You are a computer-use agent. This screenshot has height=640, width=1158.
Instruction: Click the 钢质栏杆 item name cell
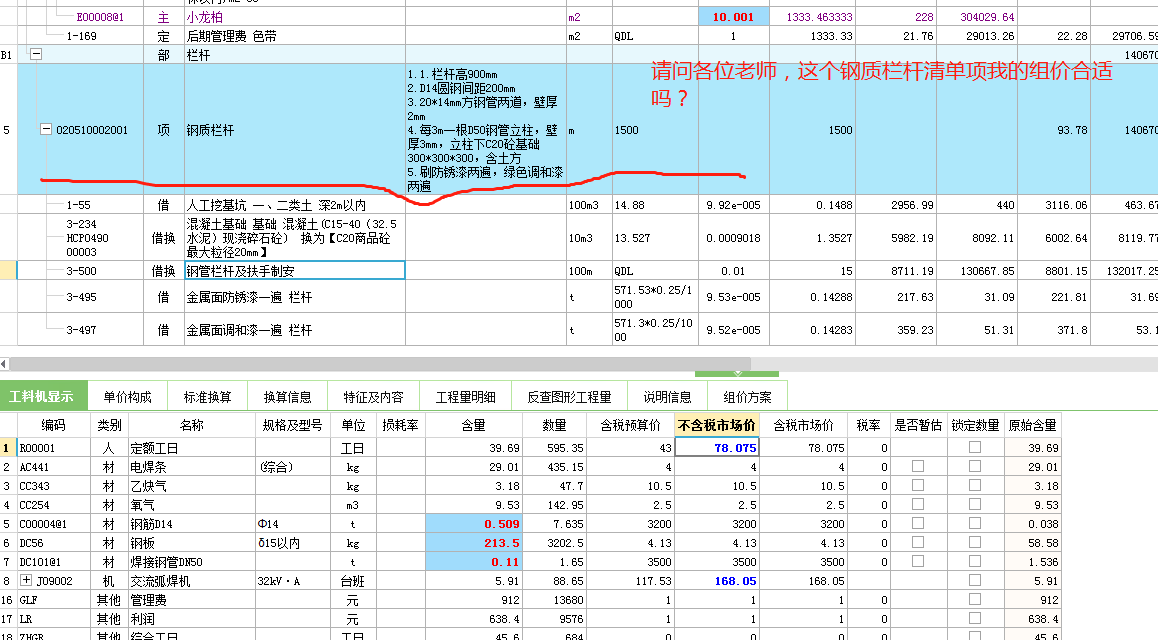pyautogui.click(x=295, y=129)
